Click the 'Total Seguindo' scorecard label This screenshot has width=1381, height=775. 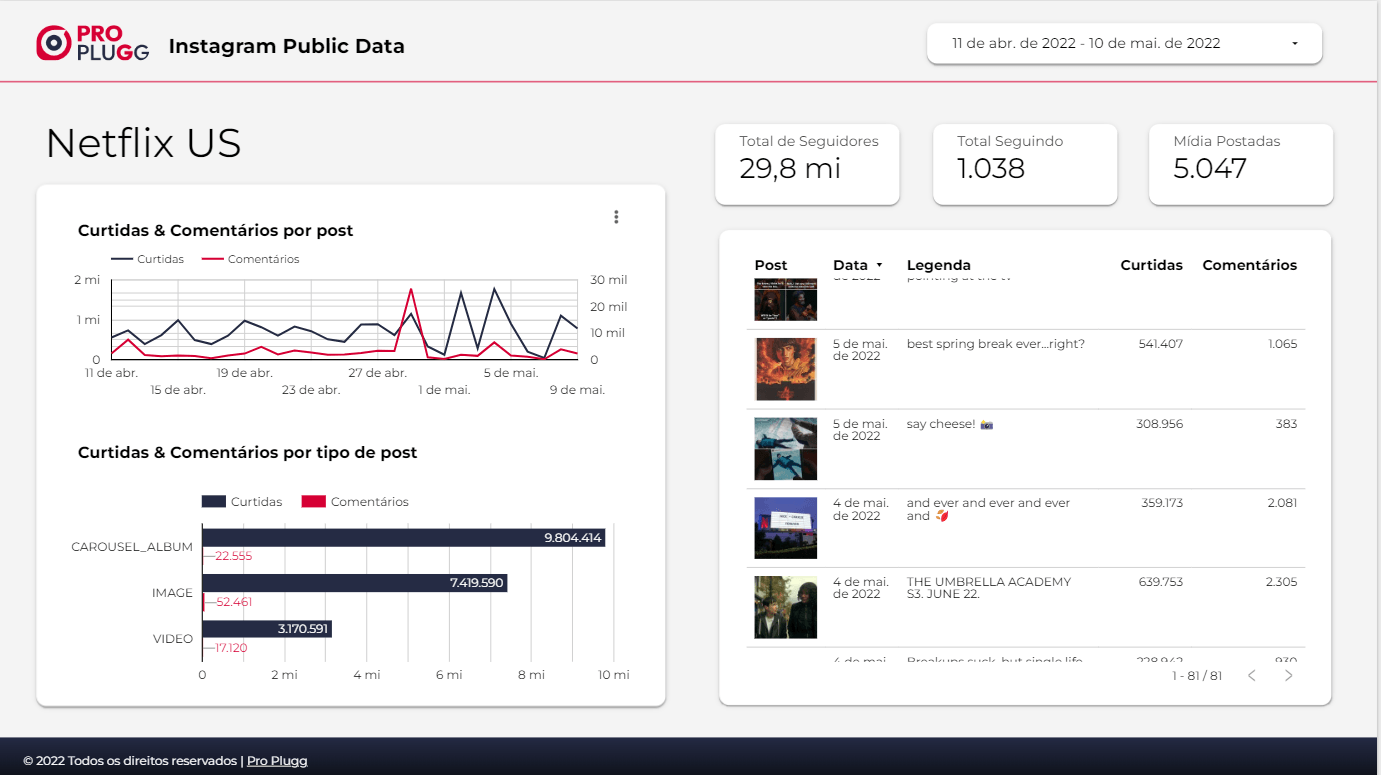tap(1010, 142)
